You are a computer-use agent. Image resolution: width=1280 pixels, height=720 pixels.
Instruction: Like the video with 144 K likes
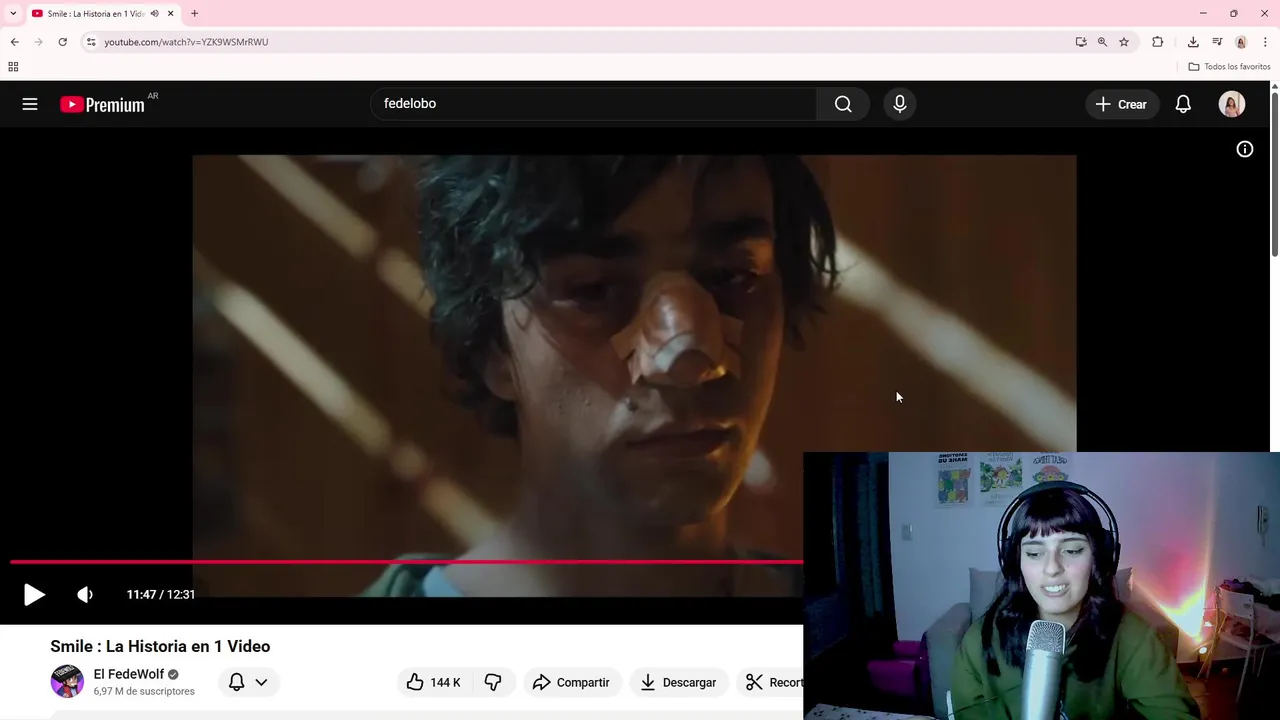434,682
